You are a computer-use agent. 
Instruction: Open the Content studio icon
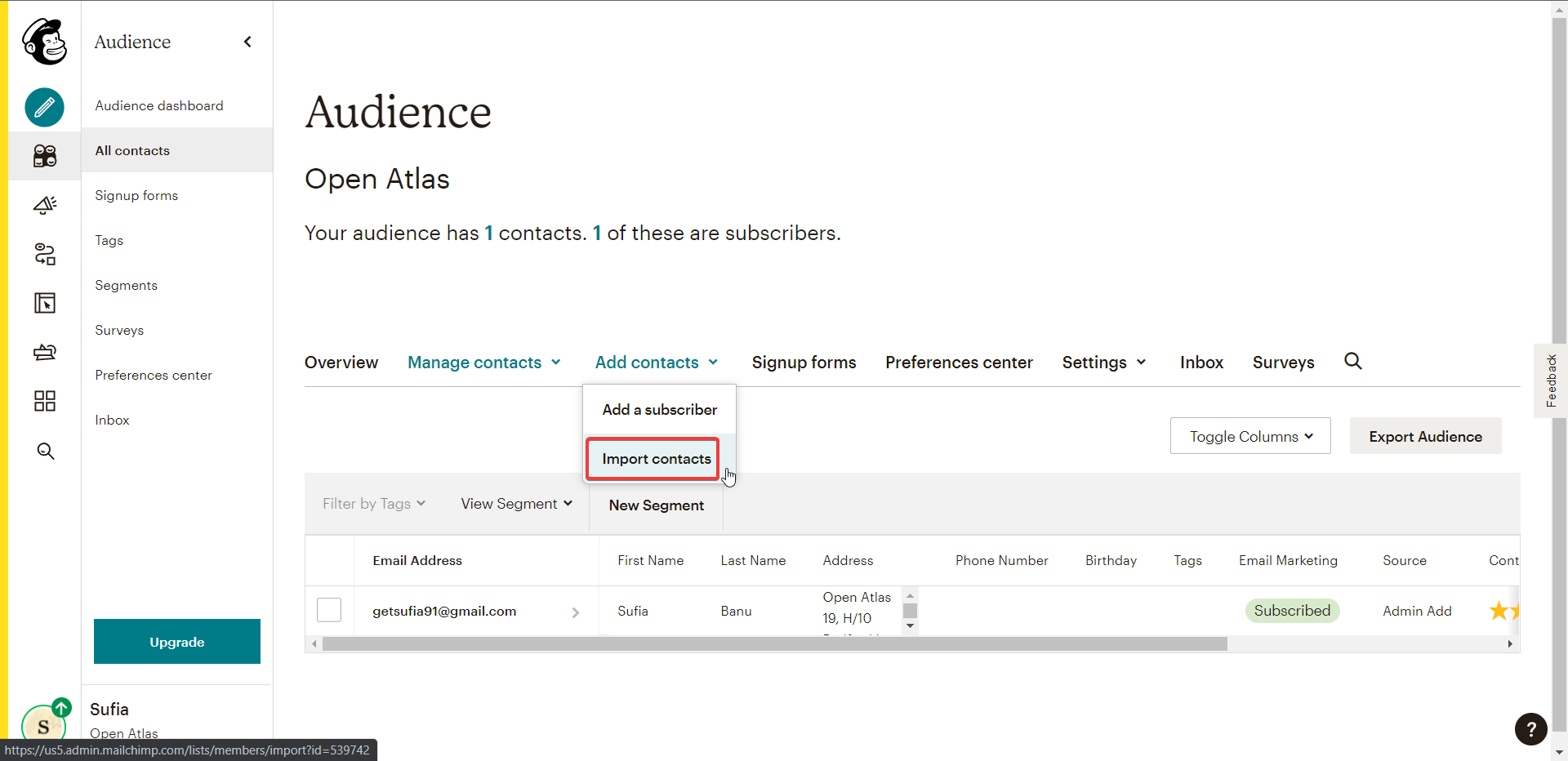pyautogui.click(x=44, y=352)
